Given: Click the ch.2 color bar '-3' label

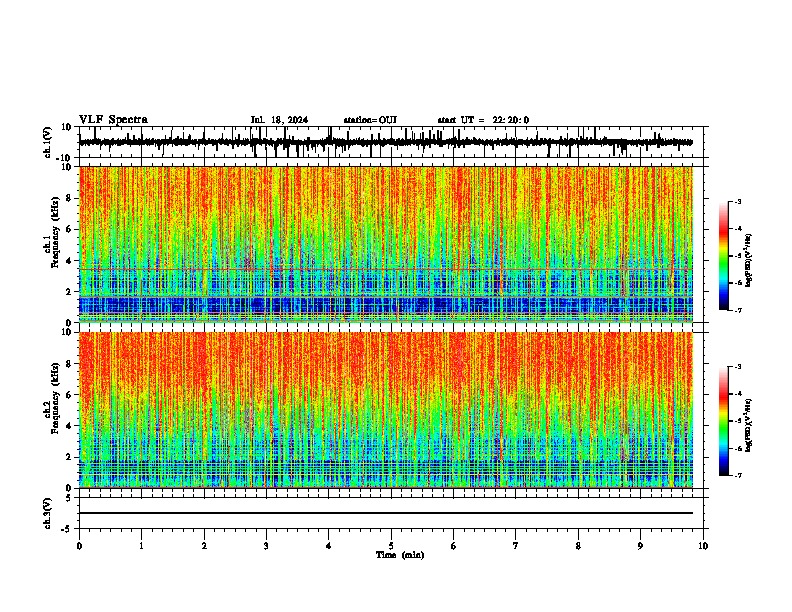Looking at the screenshot, I should [x=737, y=367].
